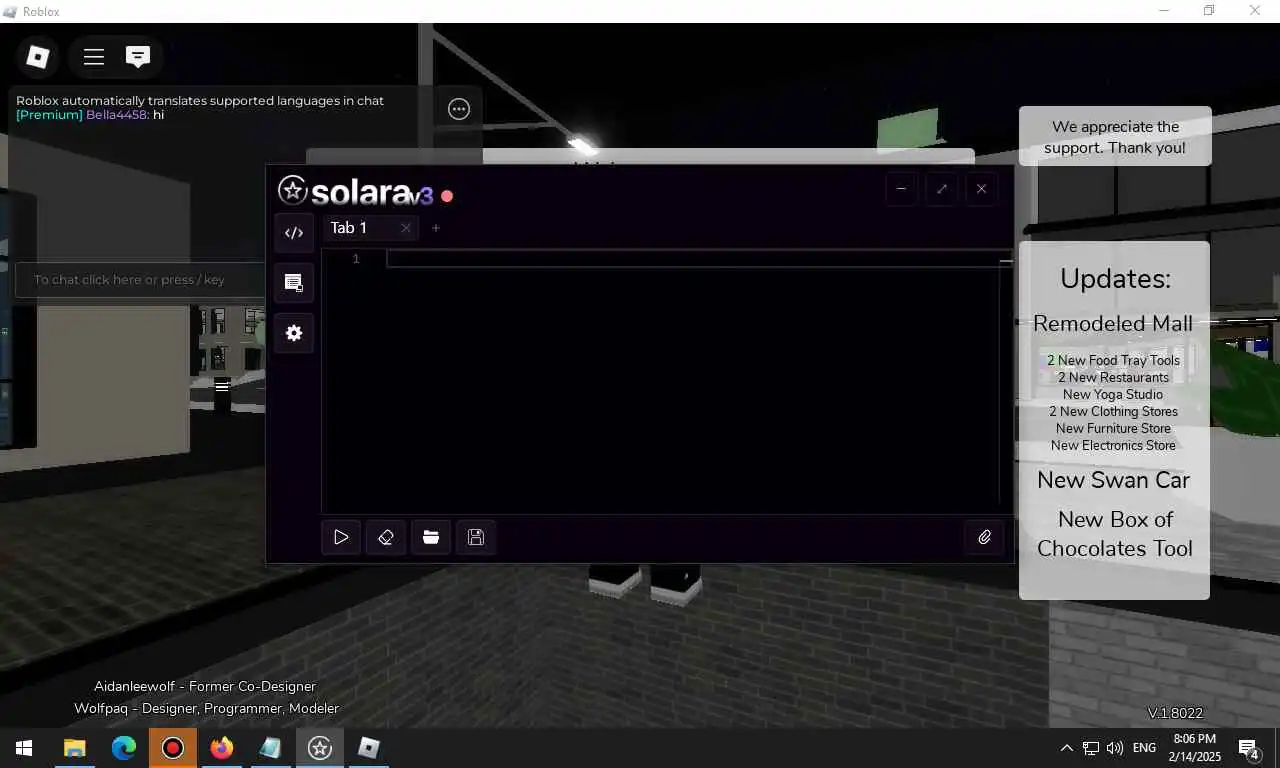Minimize the Solara window
The width and height of the screenshot is (1280, 768).
click(901, 188)
